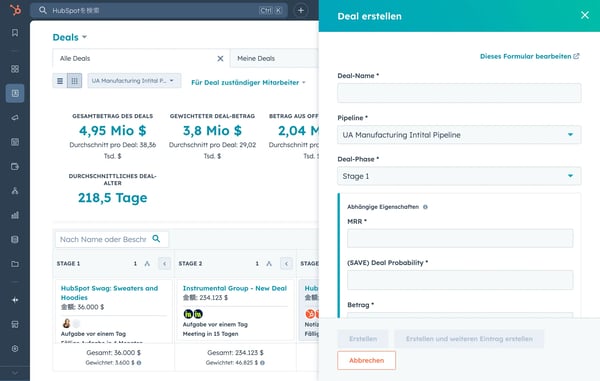600x381 pixels.
Task: Click Dieses Formular bearbeiten link
Action: (x=530, y=56)
